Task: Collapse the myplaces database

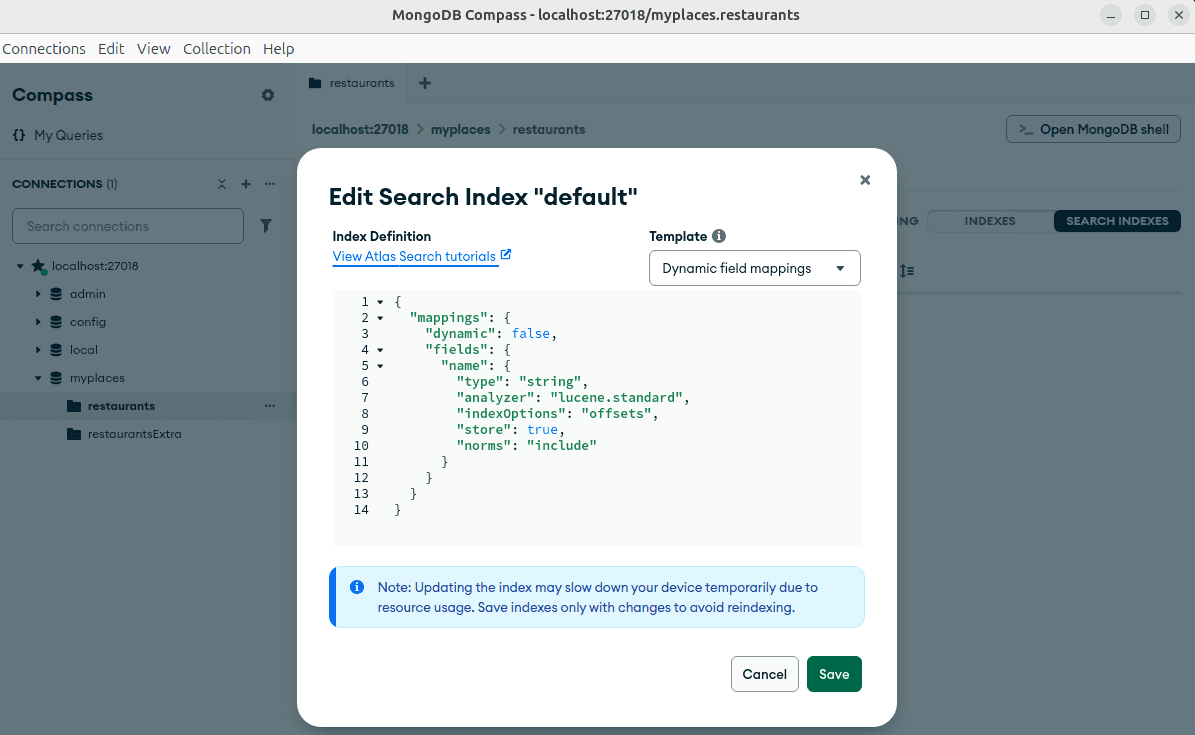Action: click(38, 377)
